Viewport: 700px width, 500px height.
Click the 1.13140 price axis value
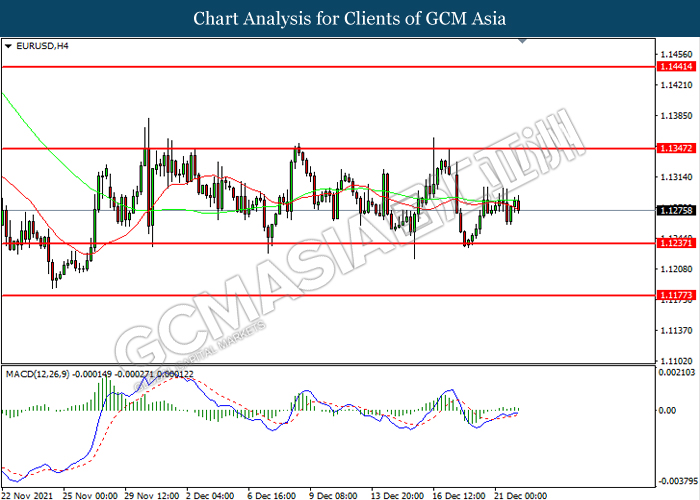pyautogui.click(x=676, y=177)
